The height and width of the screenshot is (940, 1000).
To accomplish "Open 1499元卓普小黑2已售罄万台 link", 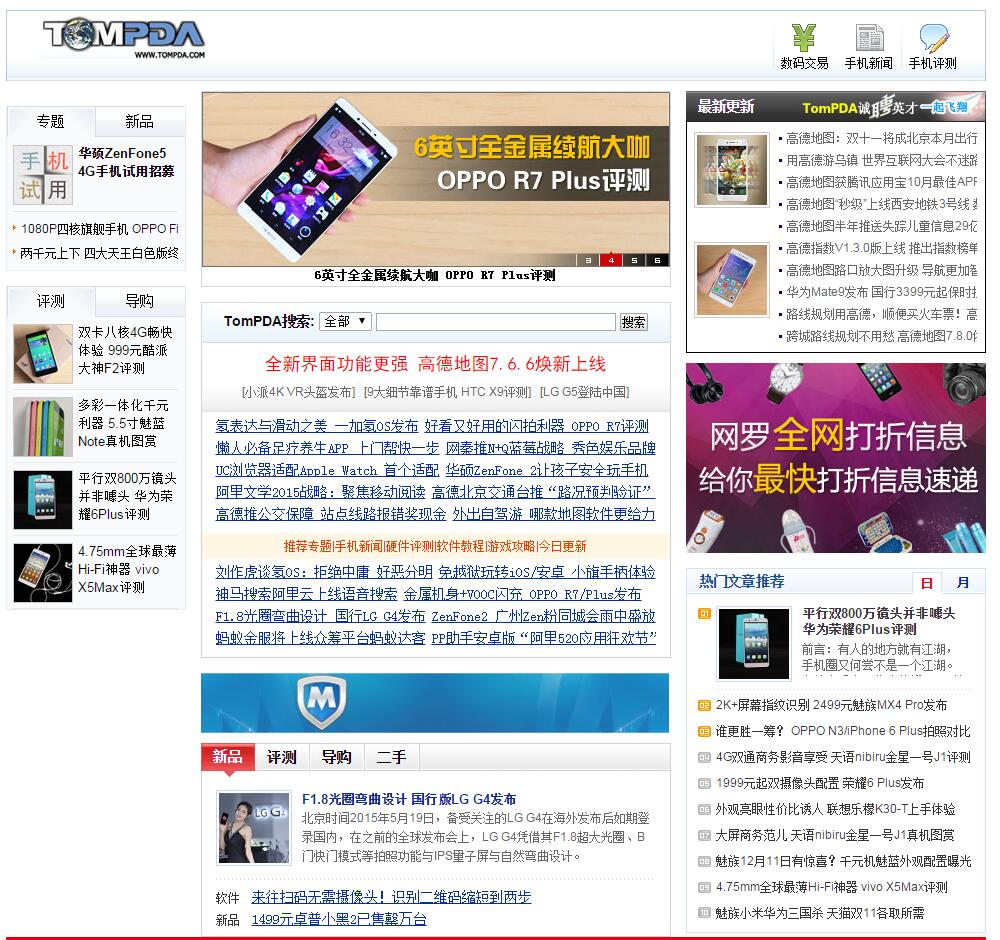I will (339, 920).
